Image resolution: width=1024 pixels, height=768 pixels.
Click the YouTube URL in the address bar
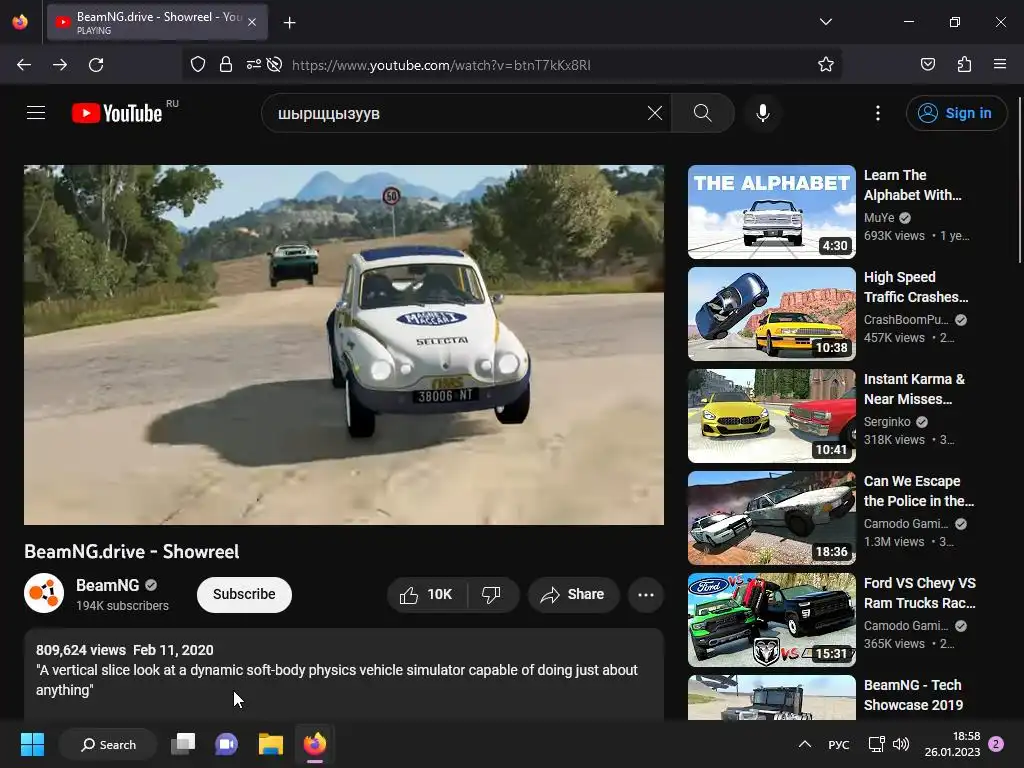tap(441, 65)
